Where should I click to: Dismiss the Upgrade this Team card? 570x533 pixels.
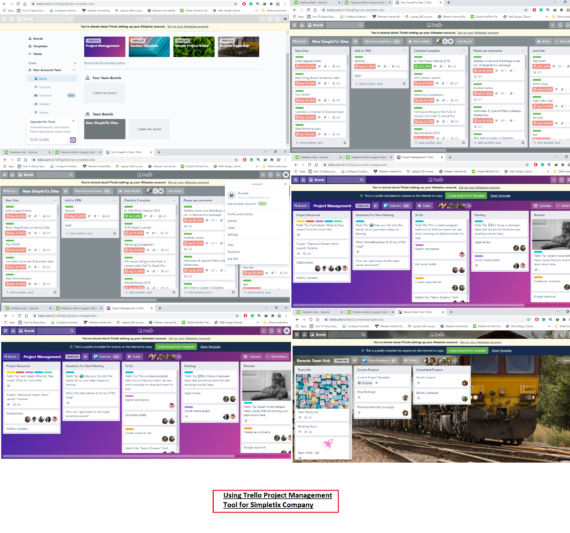[73, 121]
